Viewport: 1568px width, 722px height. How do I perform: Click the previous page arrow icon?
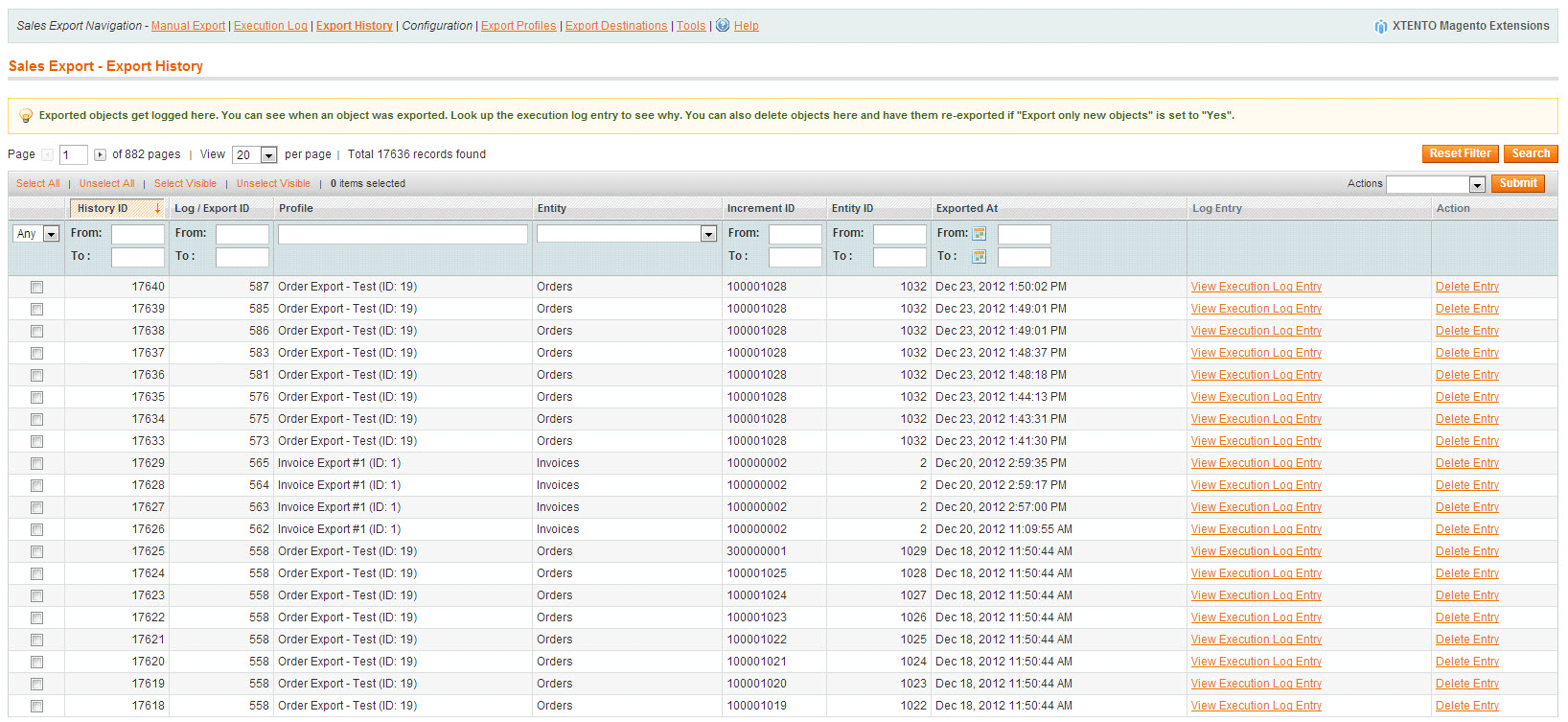pos(48,154)
